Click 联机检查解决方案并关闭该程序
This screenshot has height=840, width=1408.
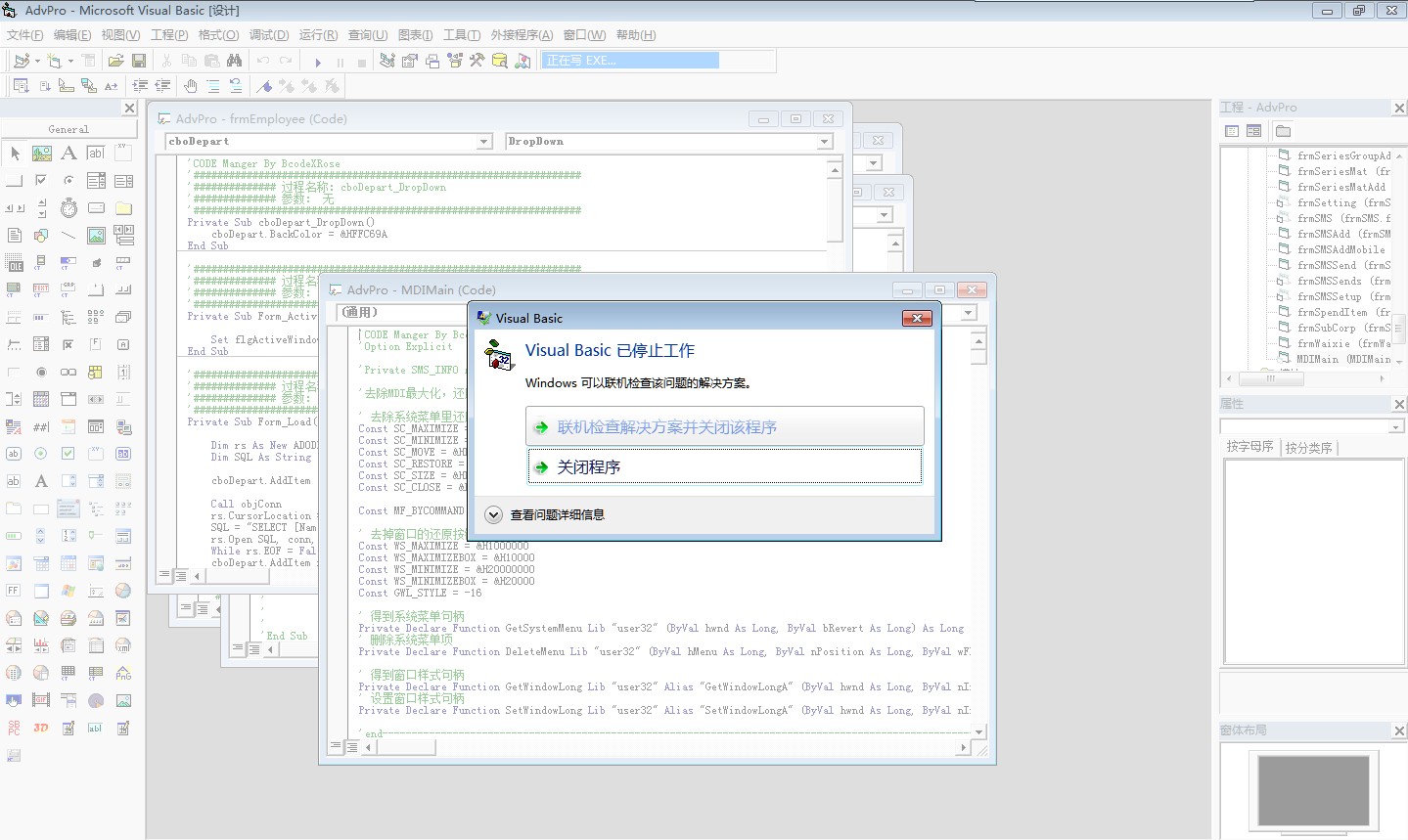pos(725,426)
